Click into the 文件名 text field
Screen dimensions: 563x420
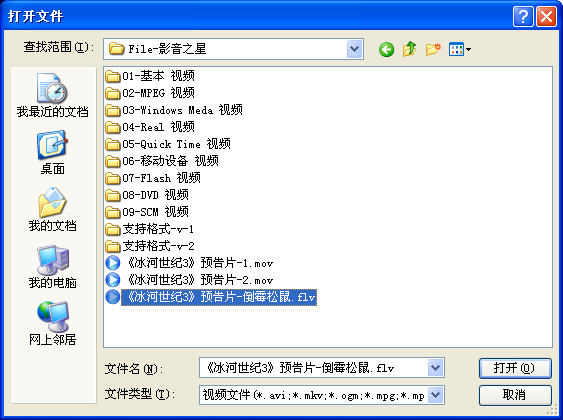pyautogui.click(x=314, y=368)
